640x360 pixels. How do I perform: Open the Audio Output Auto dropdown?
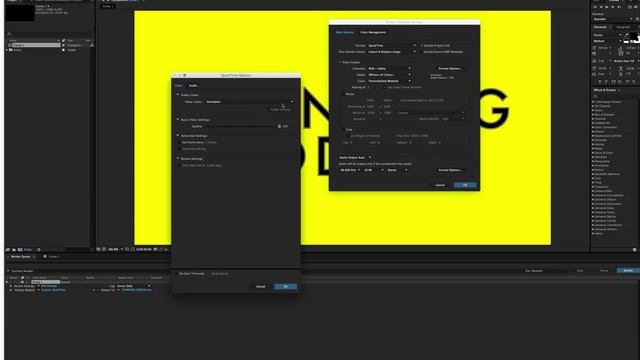click(355, 157)
